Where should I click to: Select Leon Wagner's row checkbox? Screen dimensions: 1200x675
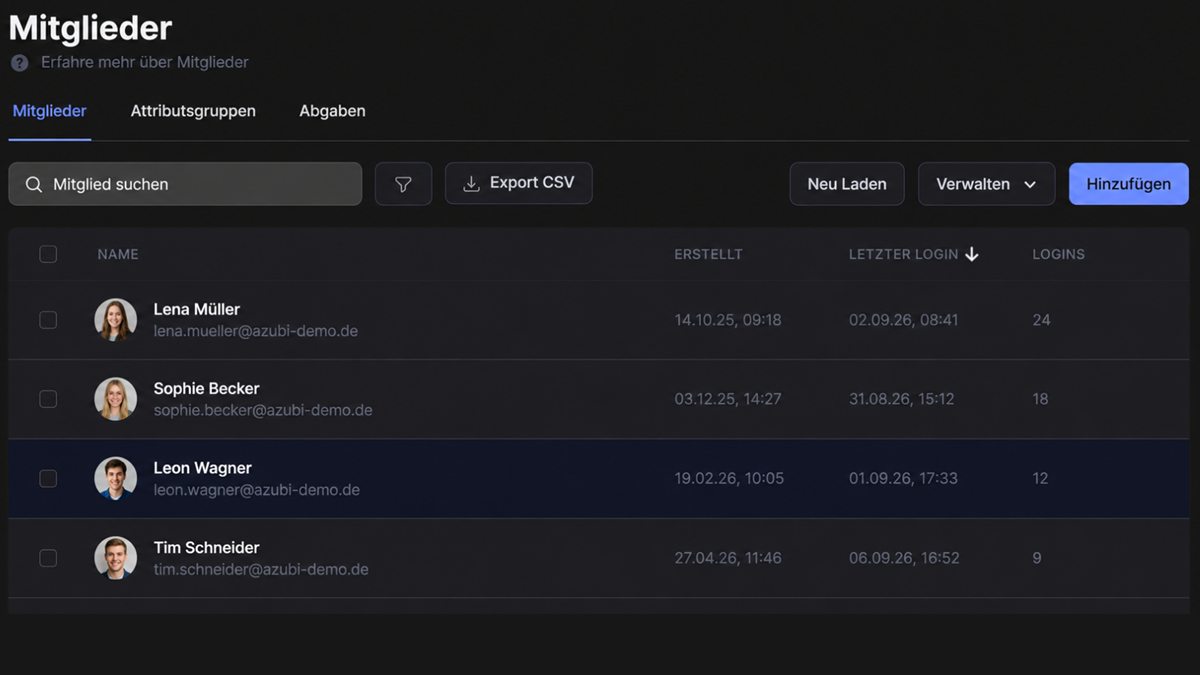point(48,479)
